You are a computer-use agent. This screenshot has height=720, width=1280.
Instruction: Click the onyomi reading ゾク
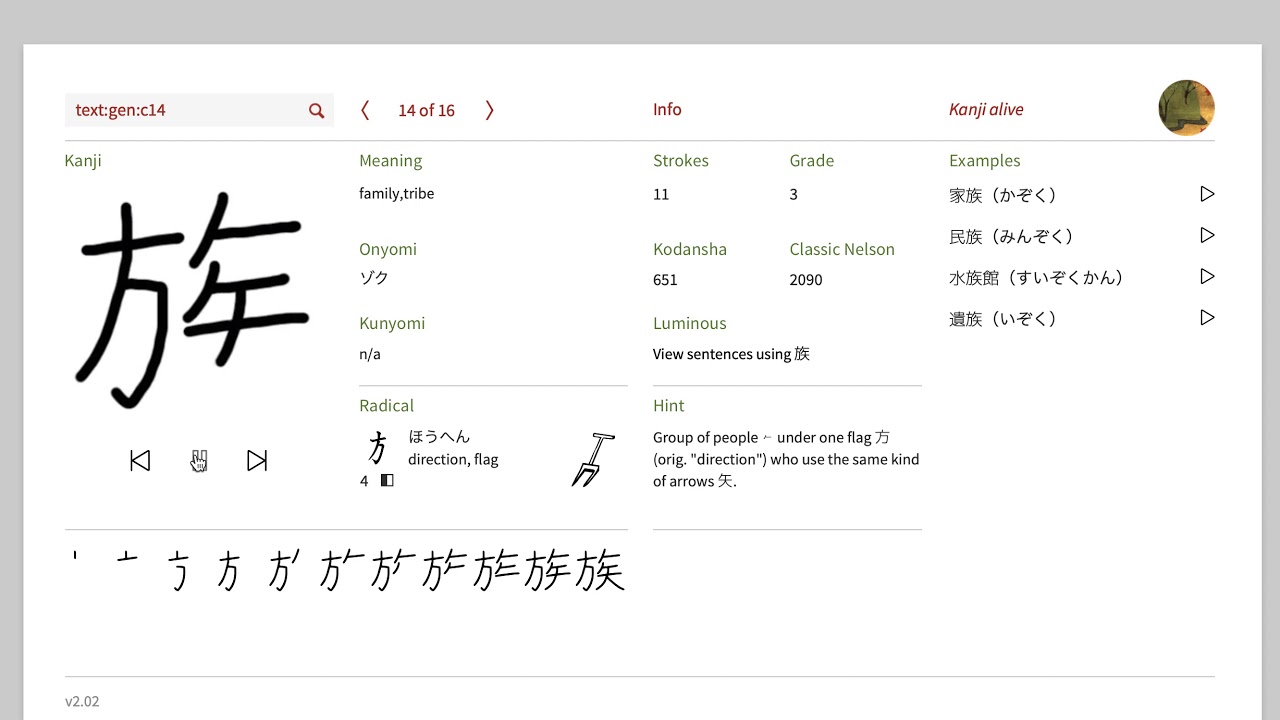pos(374,278)
